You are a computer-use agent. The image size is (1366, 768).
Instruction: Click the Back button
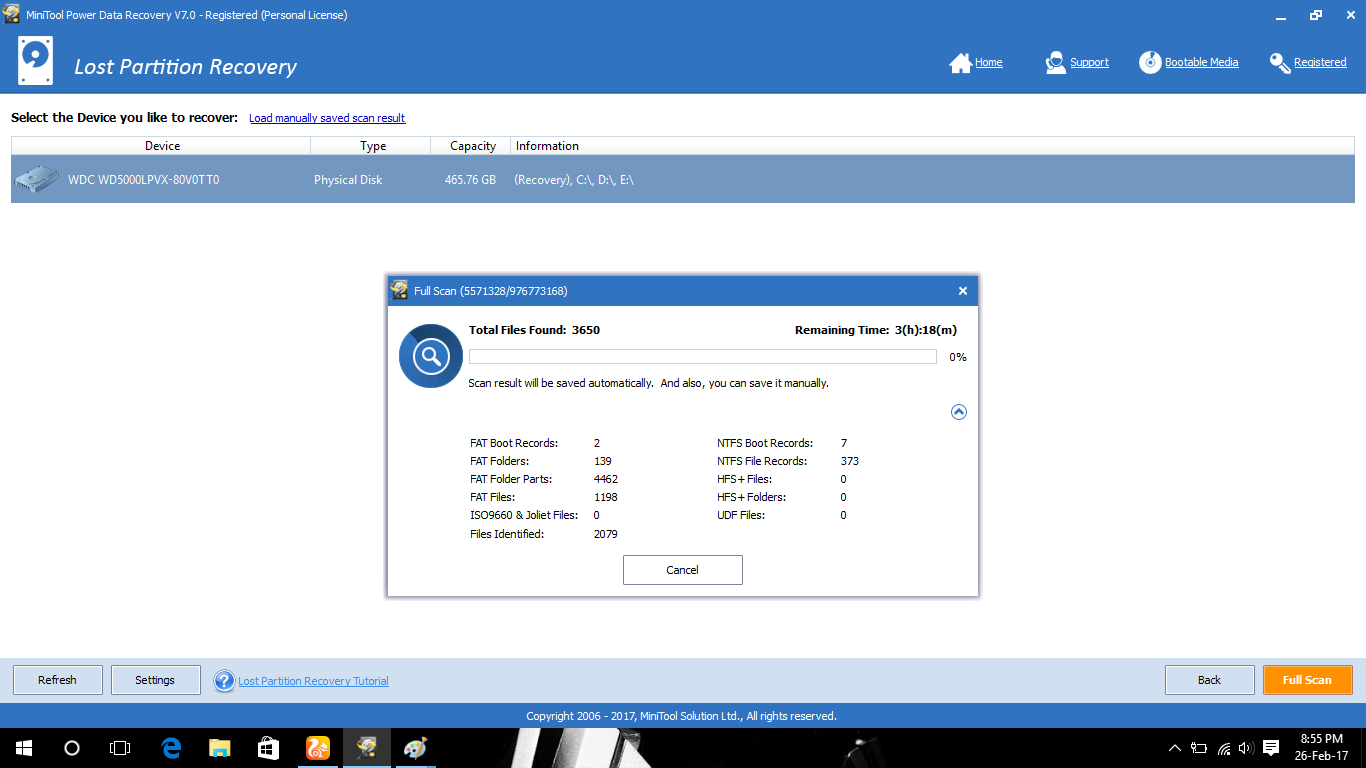click(1209, 680)
